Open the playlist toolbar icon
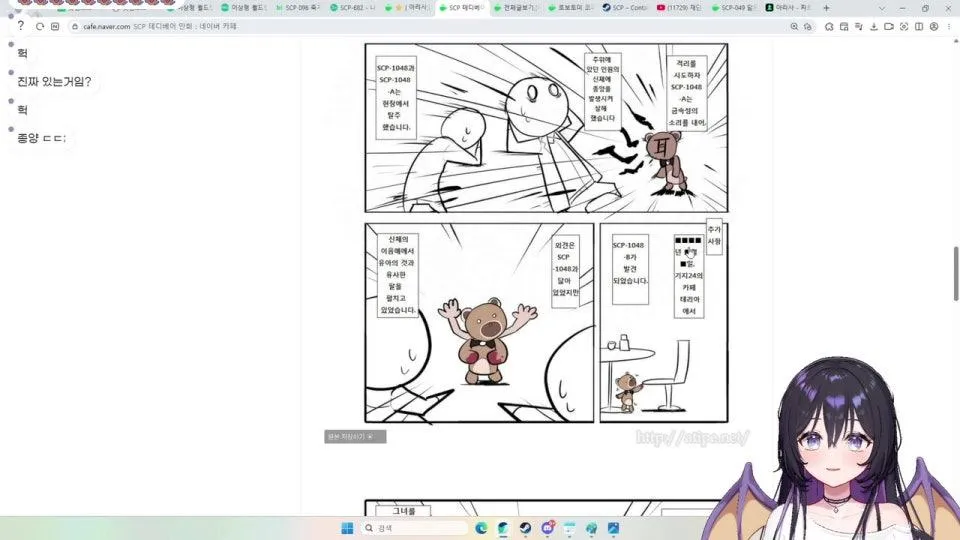This screenshot has width=960, height=540. 858,26
